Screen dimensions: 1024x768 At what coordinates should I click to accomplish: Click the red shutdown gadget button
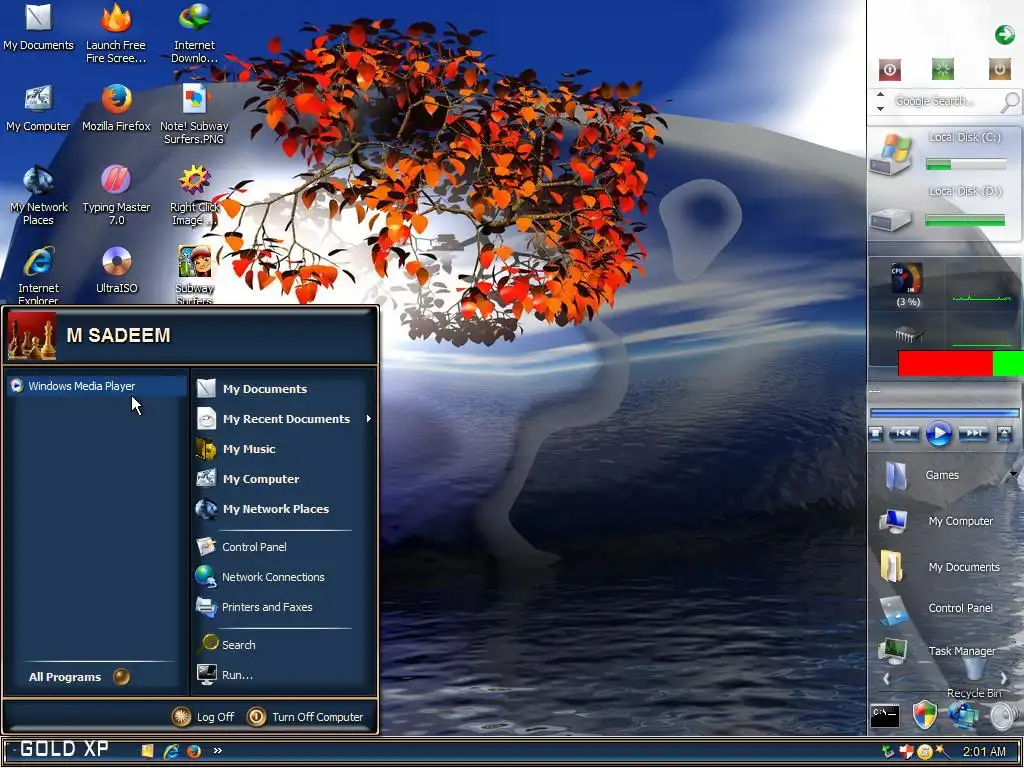point(889,69)
